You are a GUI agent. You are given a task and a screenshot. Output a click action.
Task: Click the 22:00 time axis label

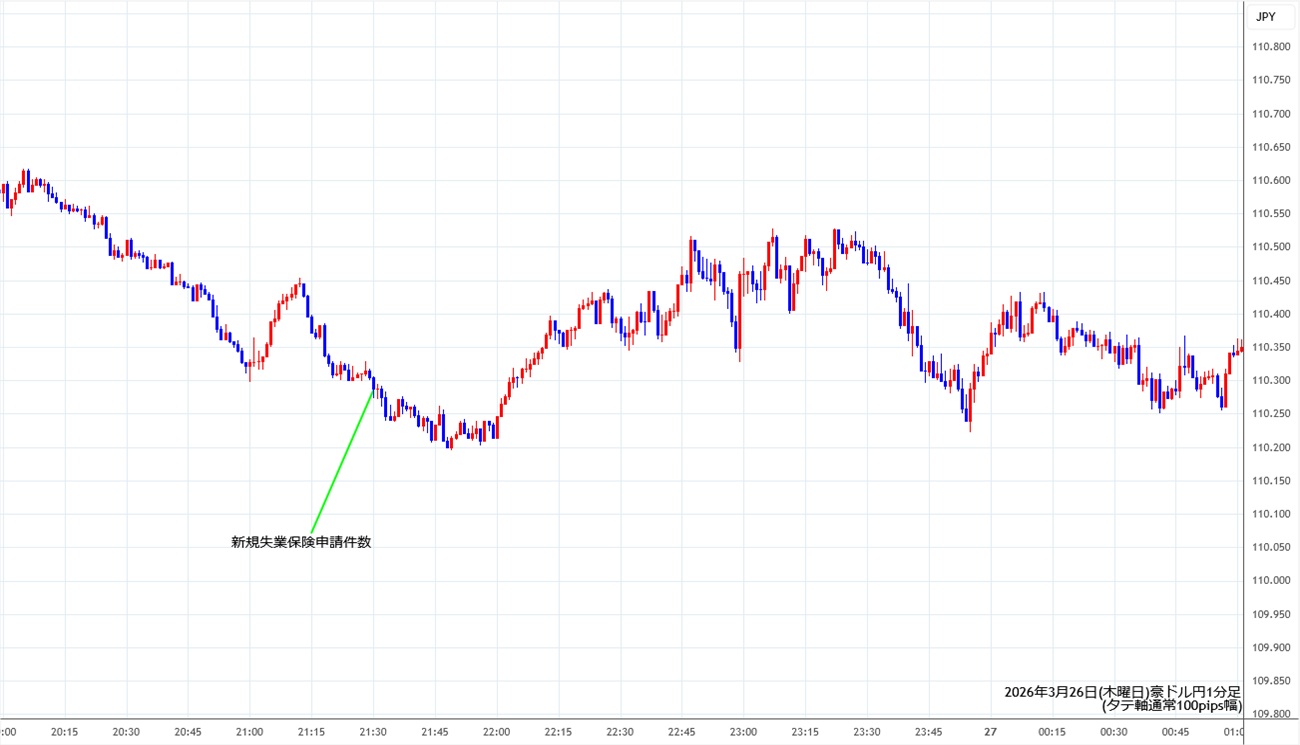(x=496, y=732)
